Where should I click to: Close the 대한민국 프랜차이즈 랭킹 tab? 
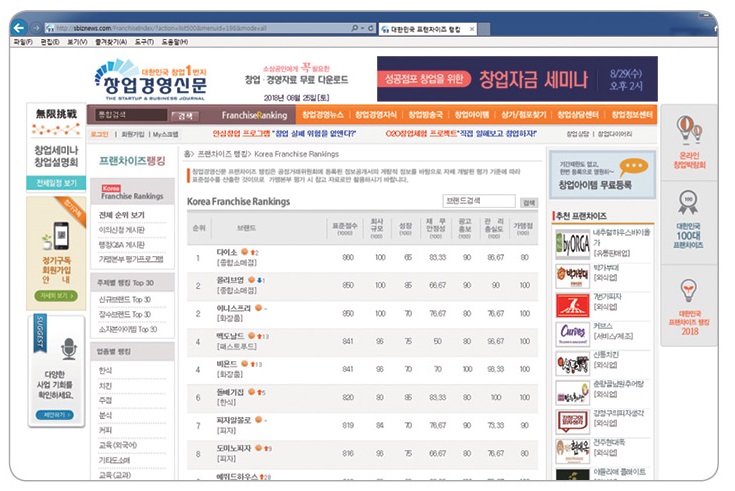point(472,29)
